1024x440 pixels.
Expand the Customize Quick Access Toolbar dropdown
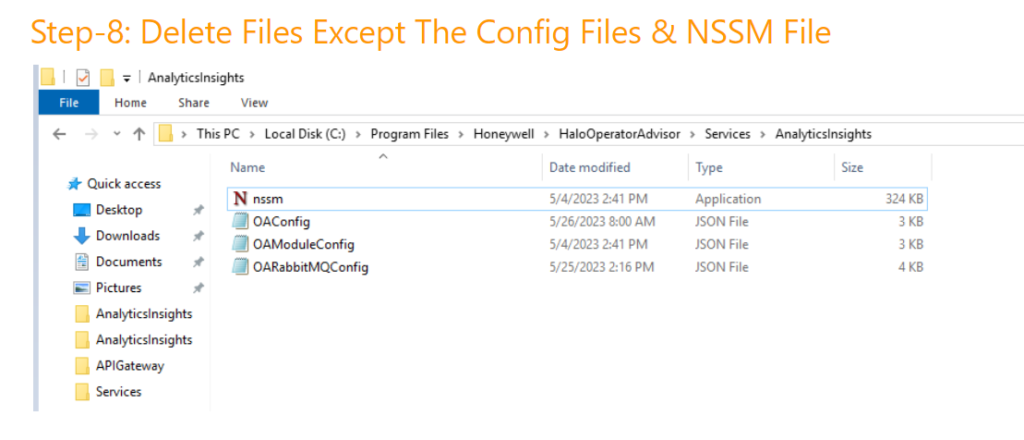pyautogui.click(x=127, y=78)
